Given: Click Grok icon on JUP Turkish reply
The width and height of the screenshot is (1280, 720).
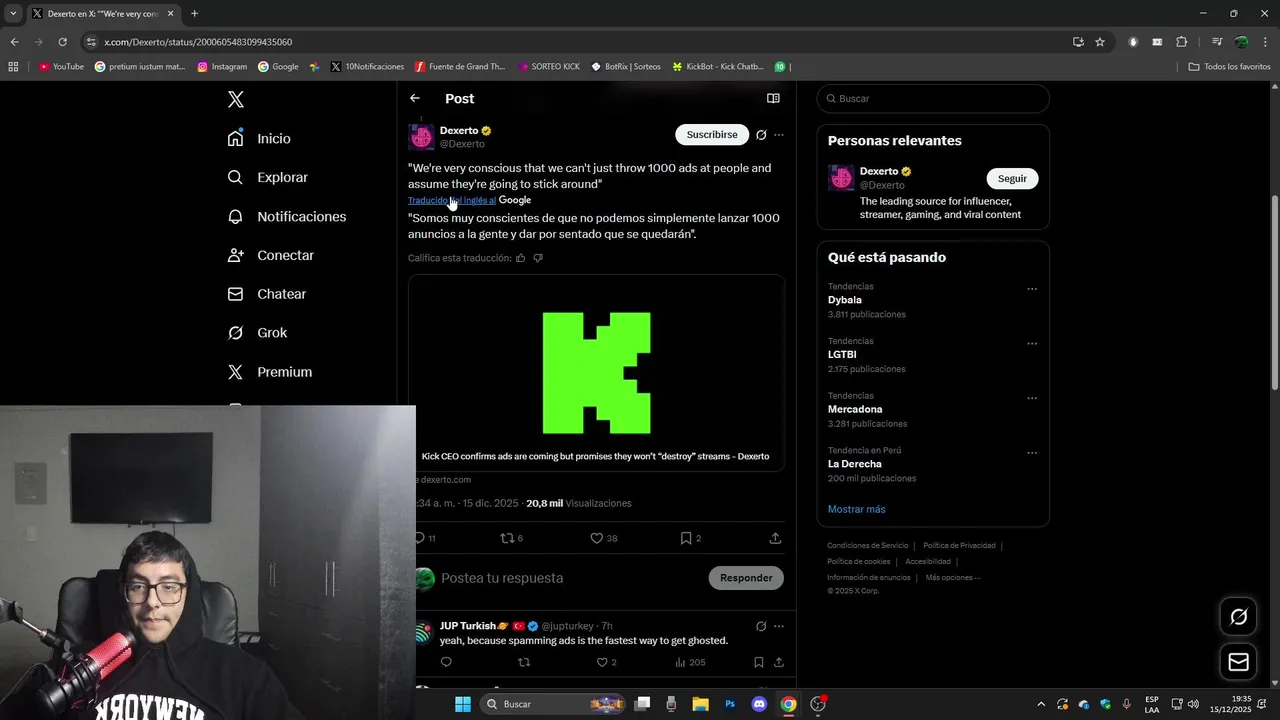Looking at the screenshot, I should click(761, 626).
